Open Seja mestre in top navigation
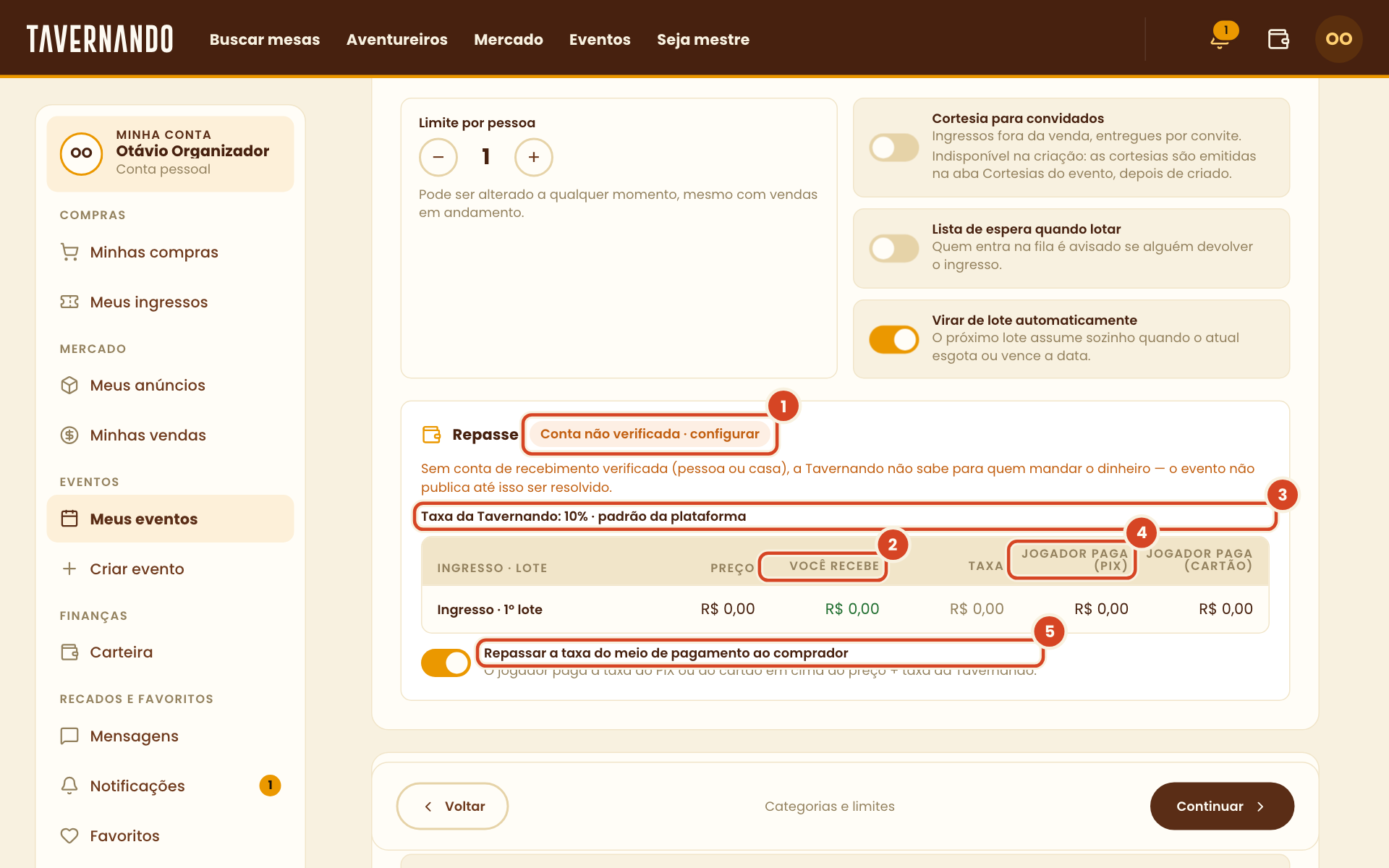The image size is (1389, 868). coord(703,39)
